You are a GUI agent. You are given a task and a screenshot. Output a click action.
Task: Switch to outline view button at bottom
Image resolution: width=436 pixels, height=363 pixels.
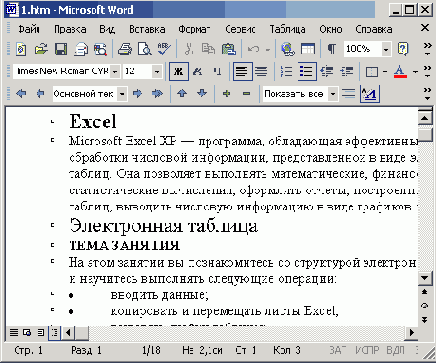point(54,332)
